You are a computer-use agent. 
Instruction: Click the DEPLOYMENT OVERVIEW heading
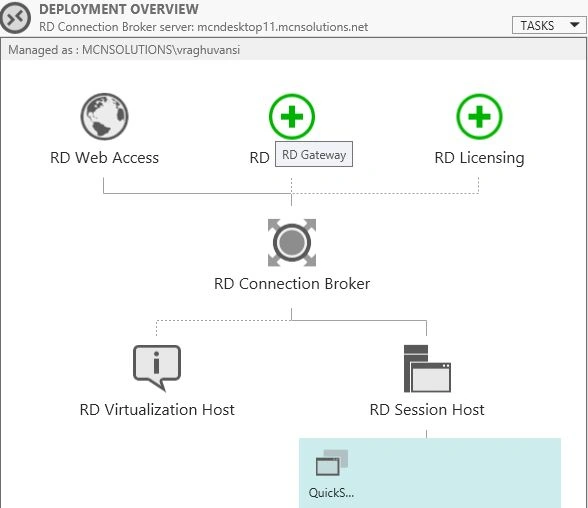pyautogui.click(x=119, y=9)
